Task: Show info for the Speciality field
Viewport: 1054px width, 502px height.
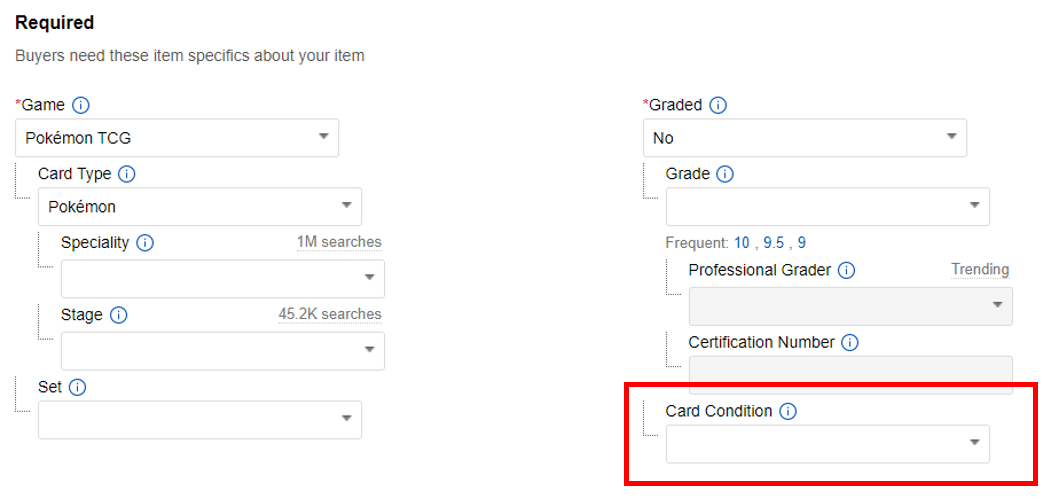Action: click(x=145, y=243)
